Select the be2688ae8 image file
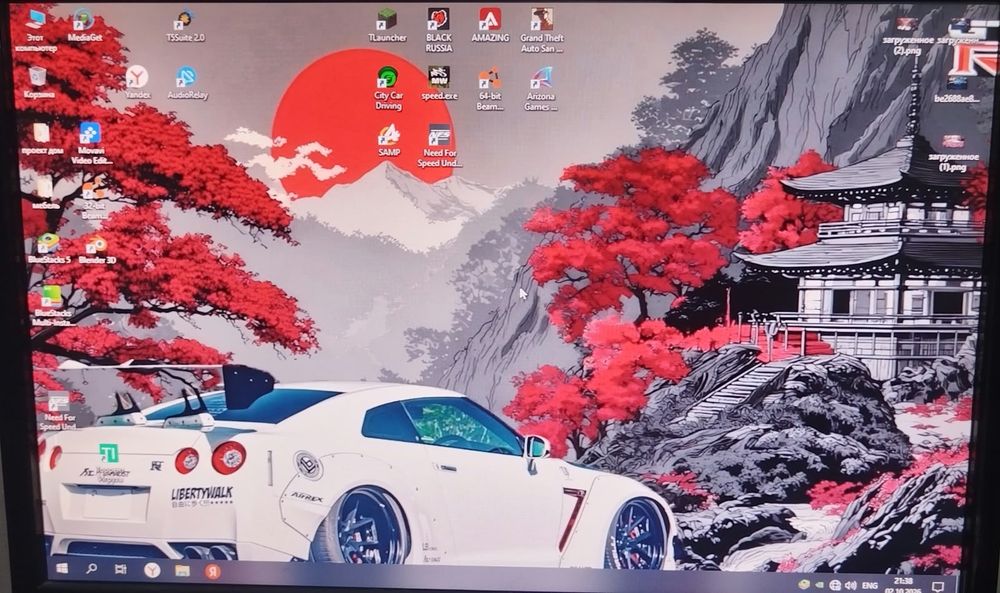This screenshot has width=1000, height=593. [x=956, y=89]
